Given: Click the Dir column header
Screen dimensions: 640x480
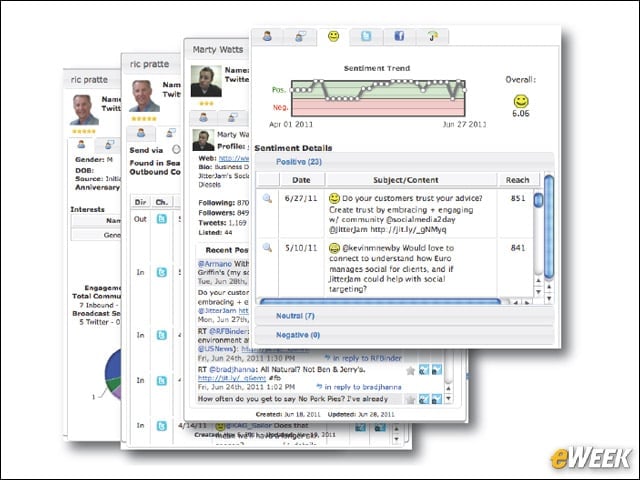Looking at the screenshot, I should click(x=140, y=202).
